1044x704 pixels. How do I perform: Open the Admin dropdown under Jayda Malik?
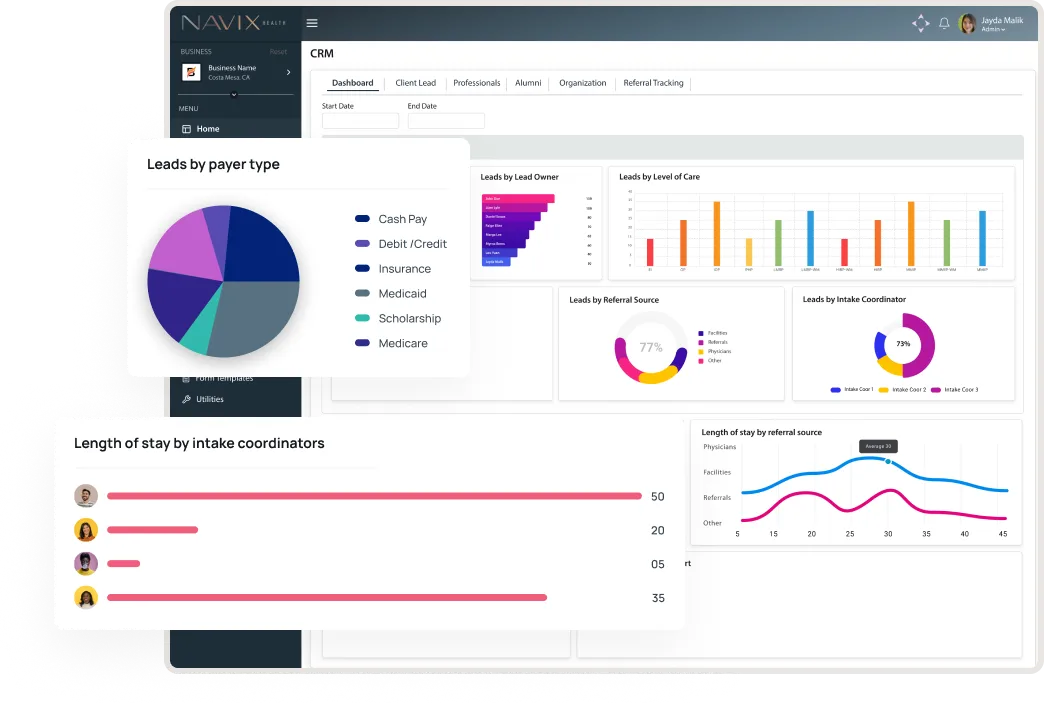click(992, 29)
